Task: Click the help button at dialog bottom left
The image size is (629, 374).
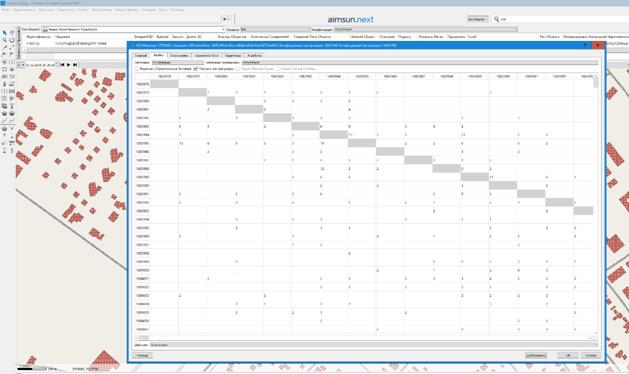Action: click(x=142, y=356)
